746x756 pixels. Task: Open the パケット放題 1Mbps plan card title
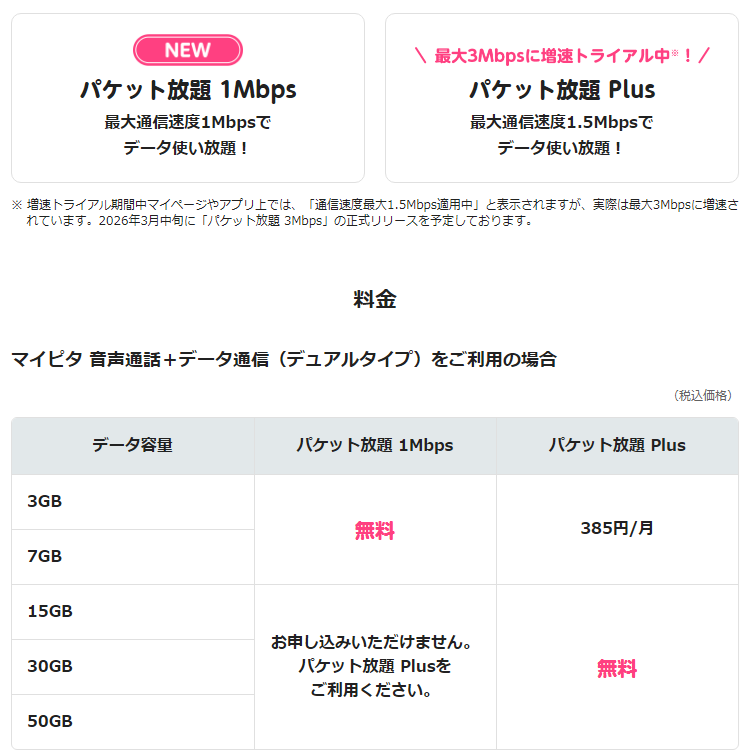coord(188,90)
